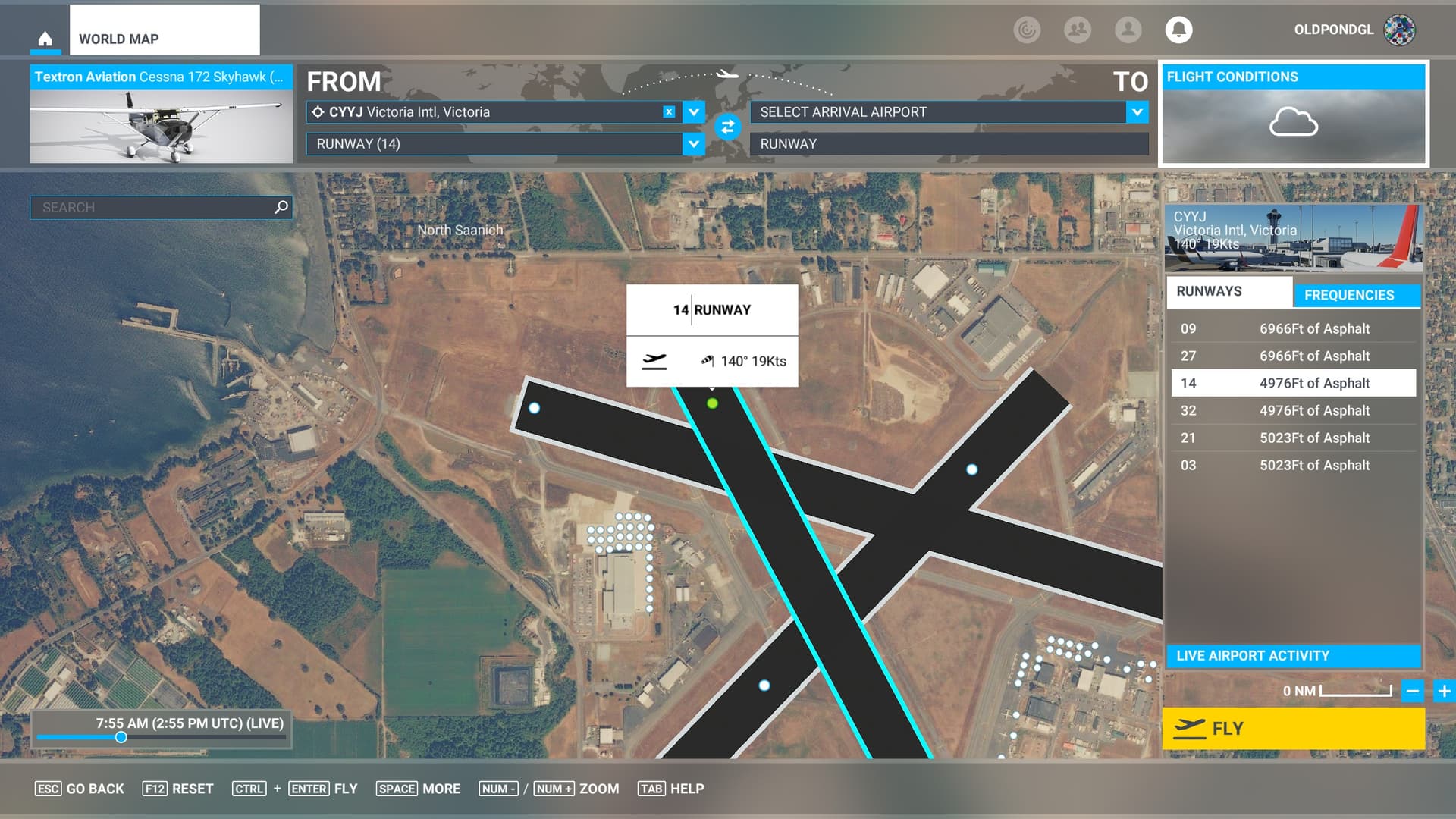Viewport: 1456px width, 819px height.
Task: Click the swap departure and arrival icon
Action: tap(727, 127)
